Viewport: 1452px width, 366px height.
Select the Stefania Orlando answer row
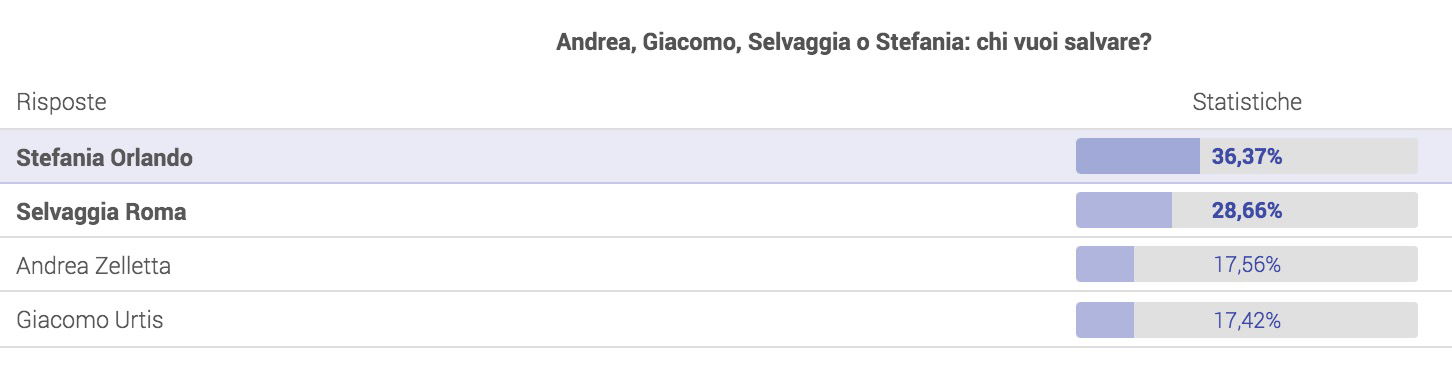[726, 156]
